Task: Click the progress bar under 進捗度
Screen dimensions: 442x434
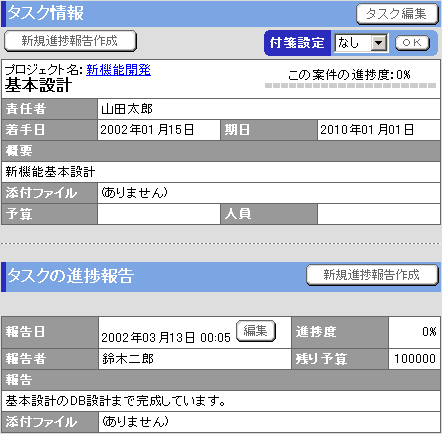Action: click(x=350, y=85)
